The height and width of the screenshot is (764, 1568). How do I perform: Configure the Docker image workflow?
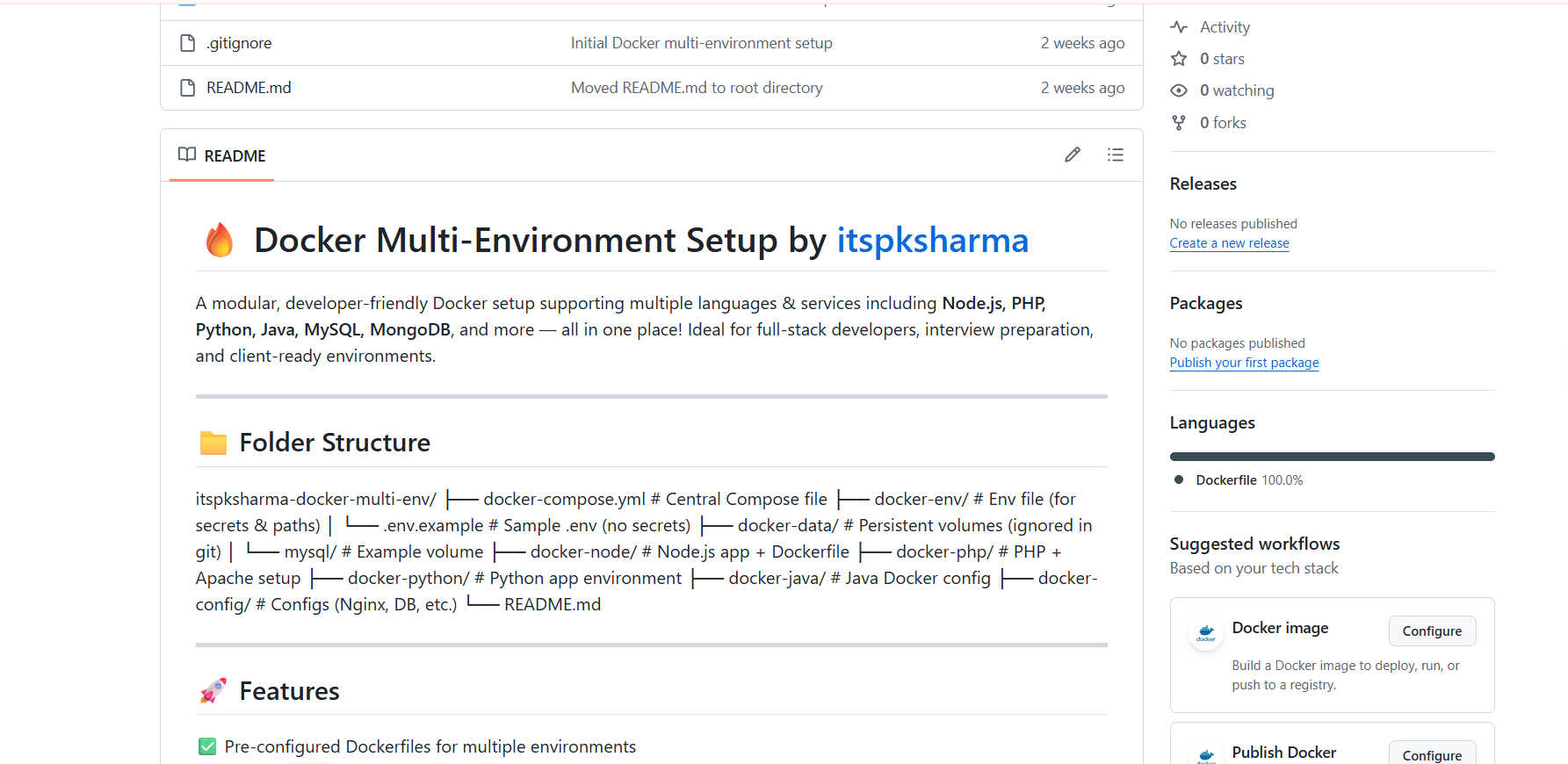[1432, 631]
